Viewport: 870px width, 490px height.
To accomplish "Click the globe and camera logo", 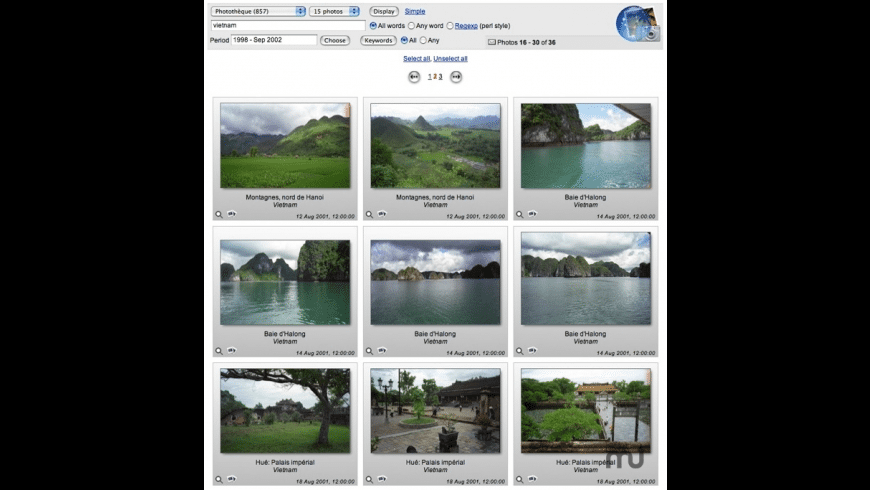I will [x=638, y=23].
